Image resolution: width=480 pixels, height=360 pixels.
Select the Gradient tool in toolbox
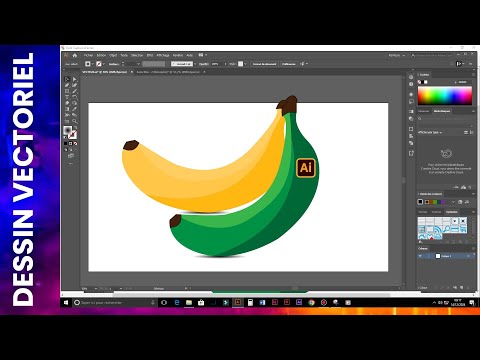(67, 109)
